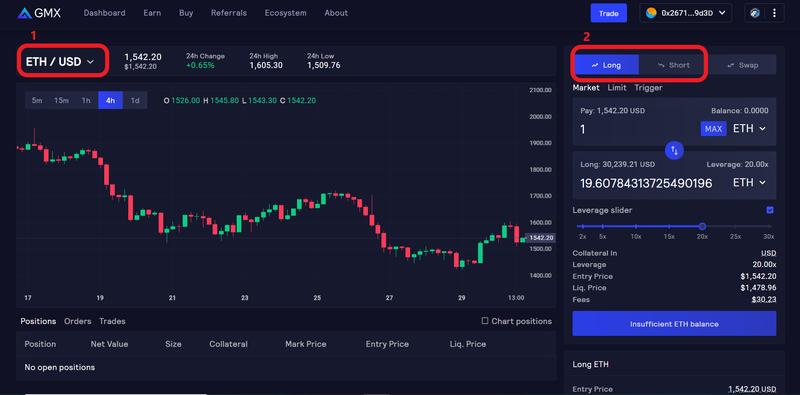Go to the Dashboard page
The image size is (800, 395).
tap(105, 13)
